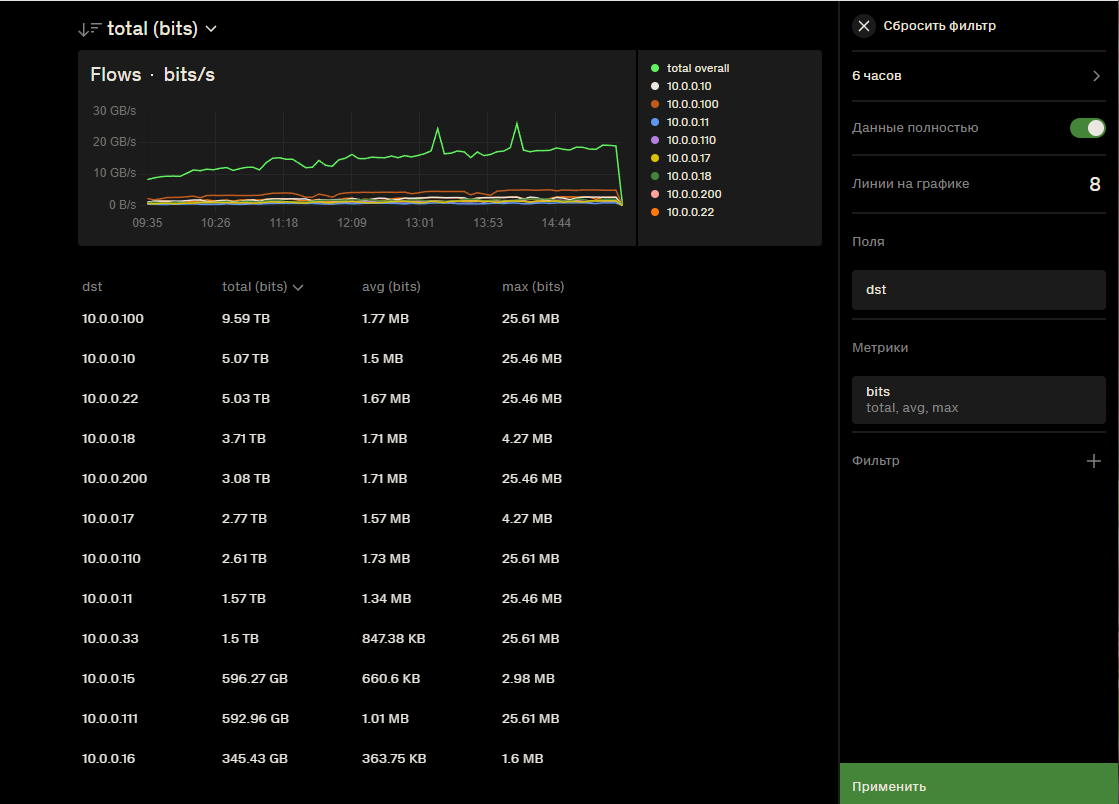Hide the 10.0.0.200 legend series

tap(693, 194)
